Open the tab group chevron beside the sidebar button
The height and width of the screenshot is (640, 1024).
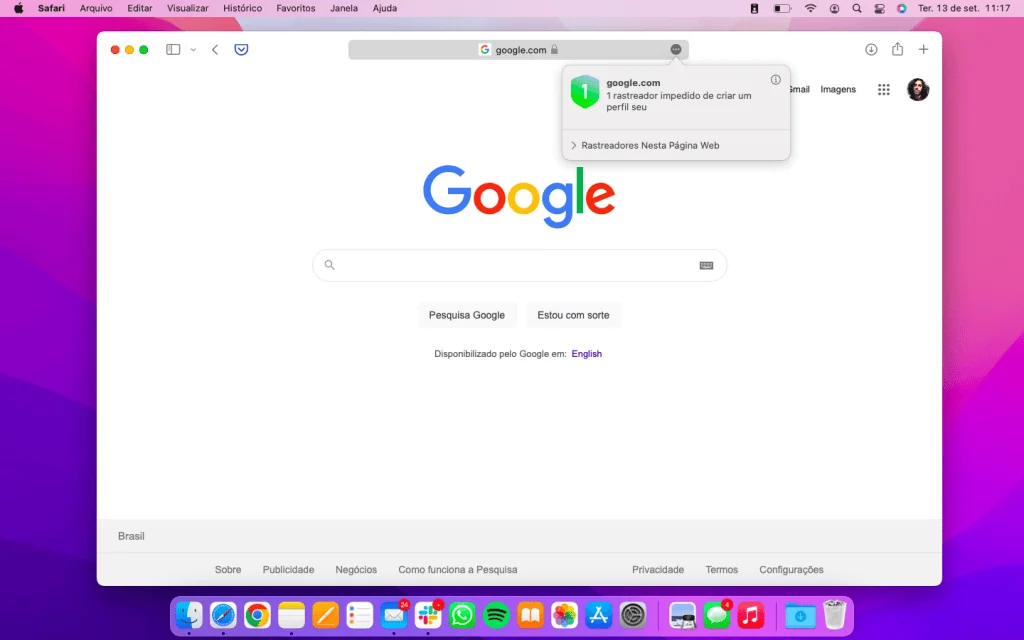click(193, 48)
